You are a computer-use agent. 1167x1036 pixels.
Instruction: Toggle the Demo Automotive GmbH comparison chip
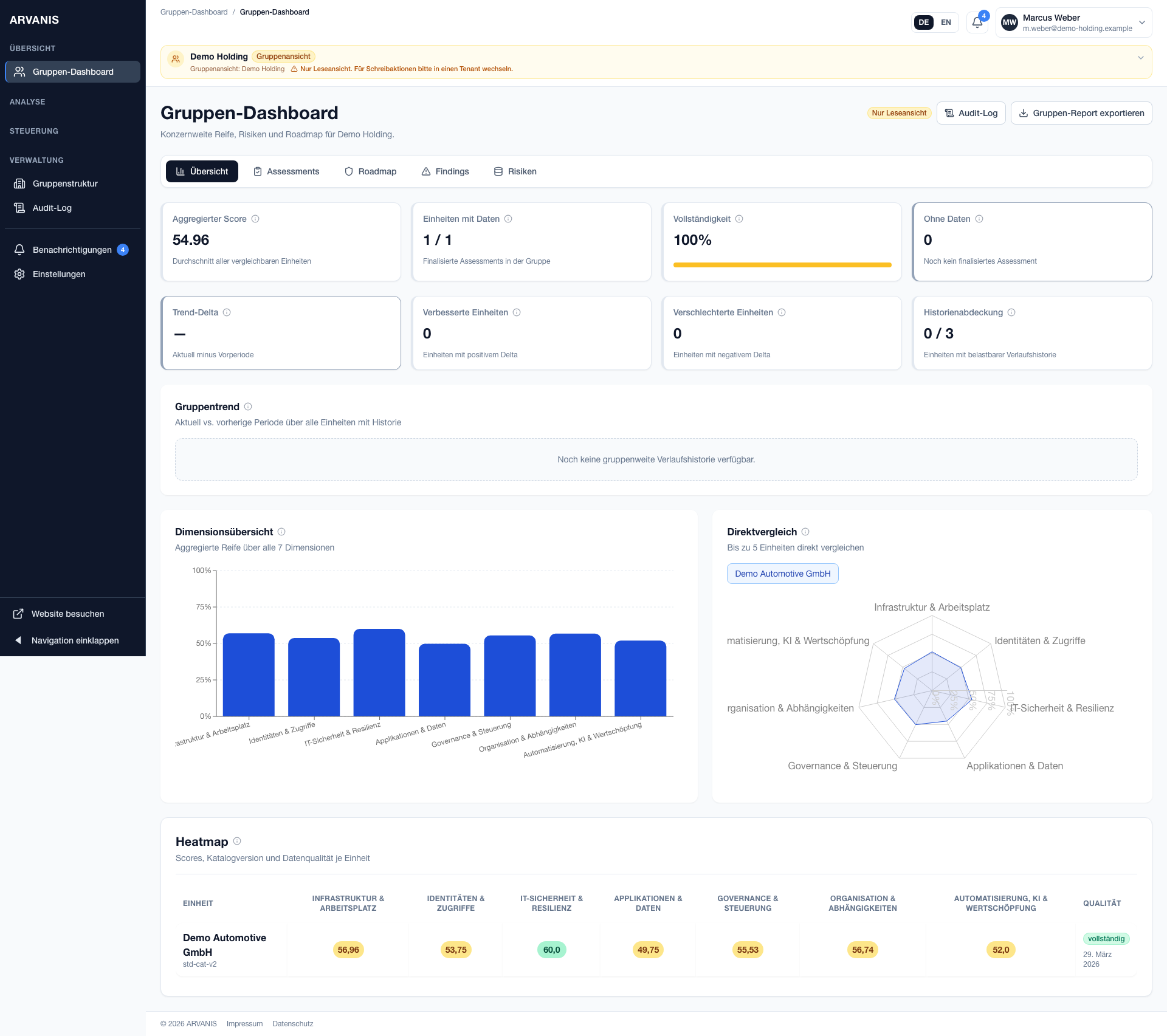coord(782,573)
